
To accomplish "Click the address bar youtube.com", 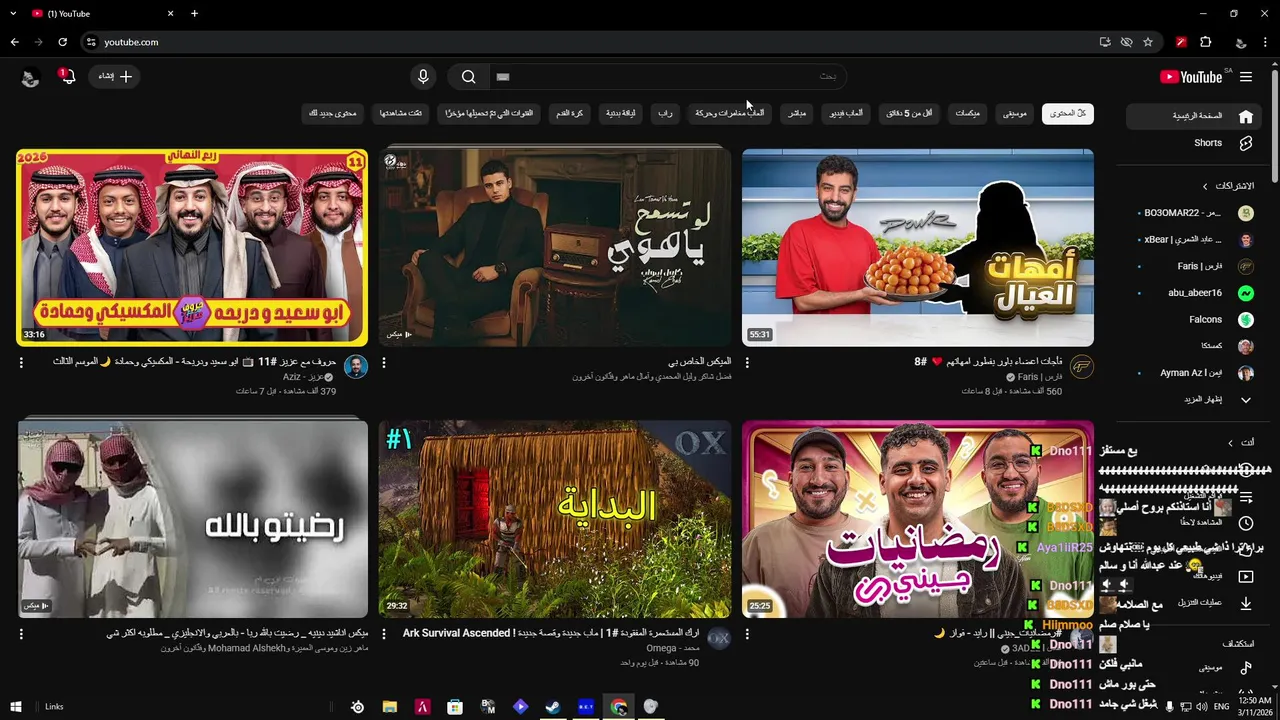I will pos(131,42).
